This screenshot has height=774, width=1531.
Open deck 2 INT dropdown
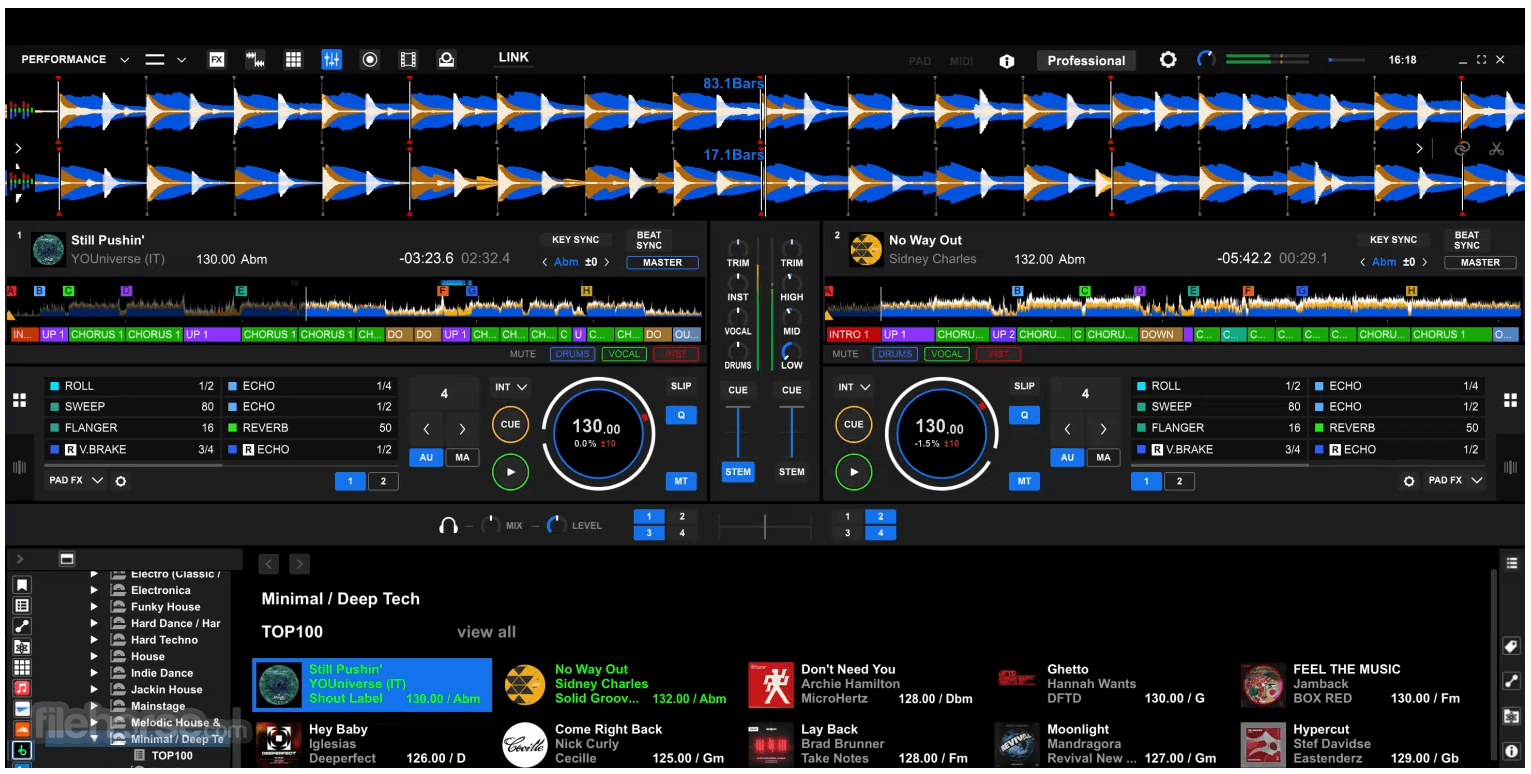tap(855, 387)
